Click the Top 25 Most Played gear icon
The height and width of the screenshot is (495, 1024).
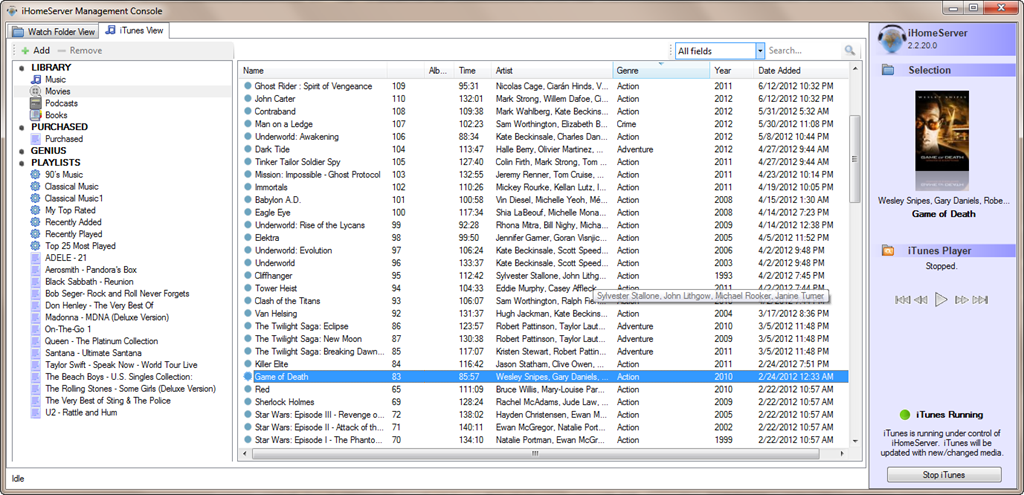click(x=36, y=246)
